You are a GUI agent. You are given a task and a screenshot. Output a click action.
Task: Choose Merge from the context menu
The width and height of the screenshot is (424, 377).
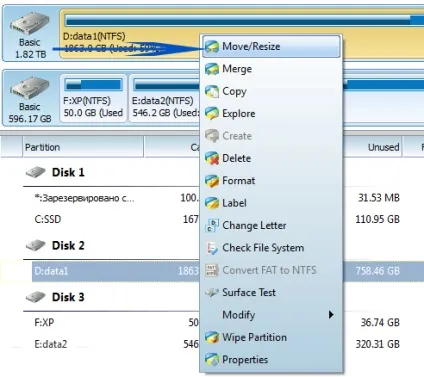272,69
